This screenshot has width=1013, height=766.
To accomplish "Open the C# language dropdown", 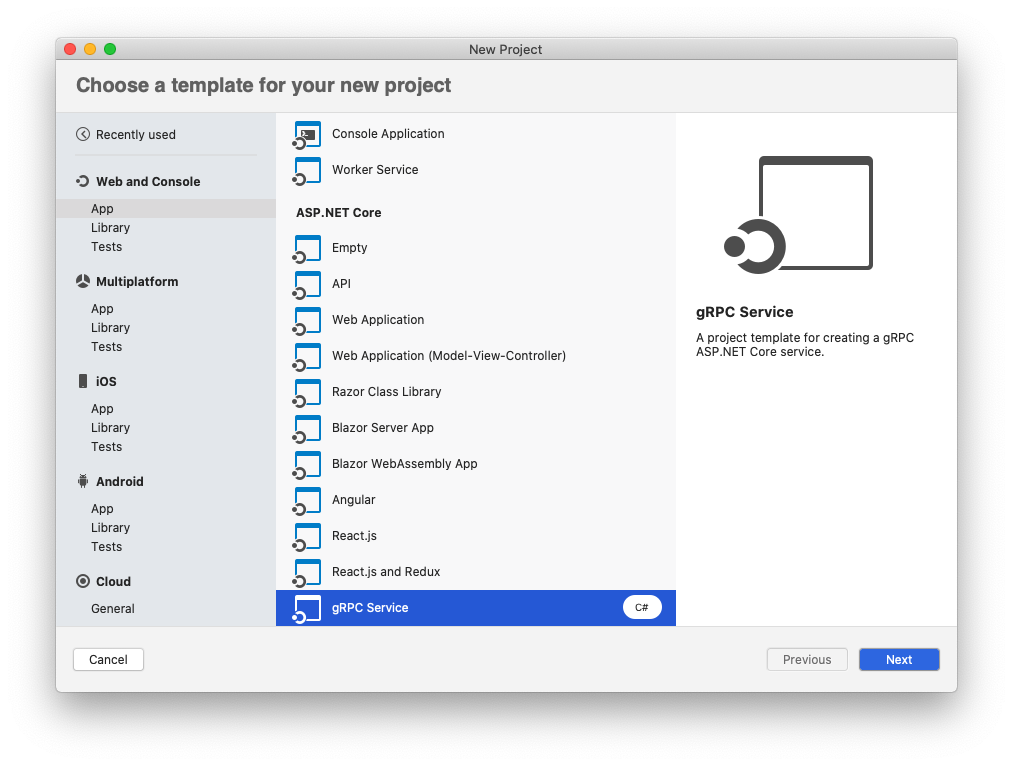I will [x=642, y=607].
